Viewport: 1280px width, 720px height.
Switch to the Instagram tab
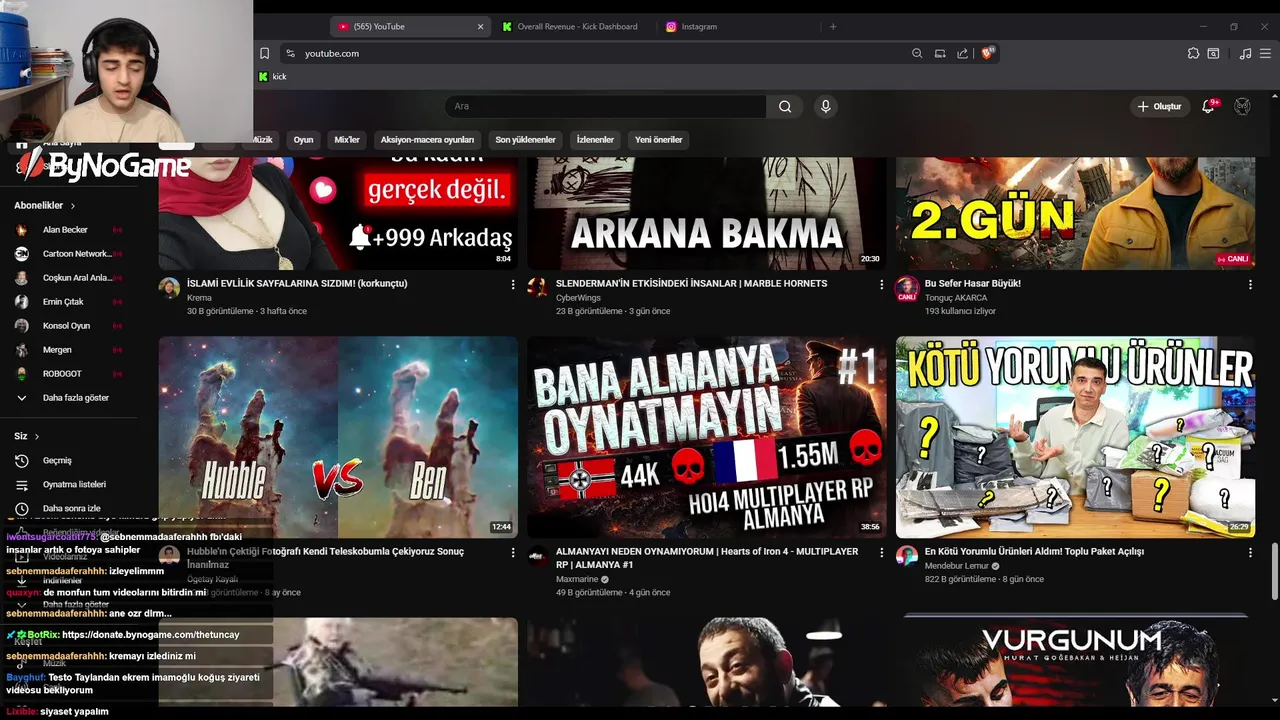(x=737, y=27)
